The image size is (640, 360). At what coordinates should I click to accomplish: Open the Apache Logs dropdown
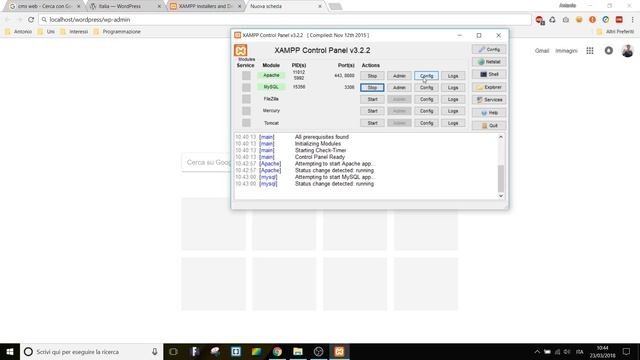tap(453, 76)
